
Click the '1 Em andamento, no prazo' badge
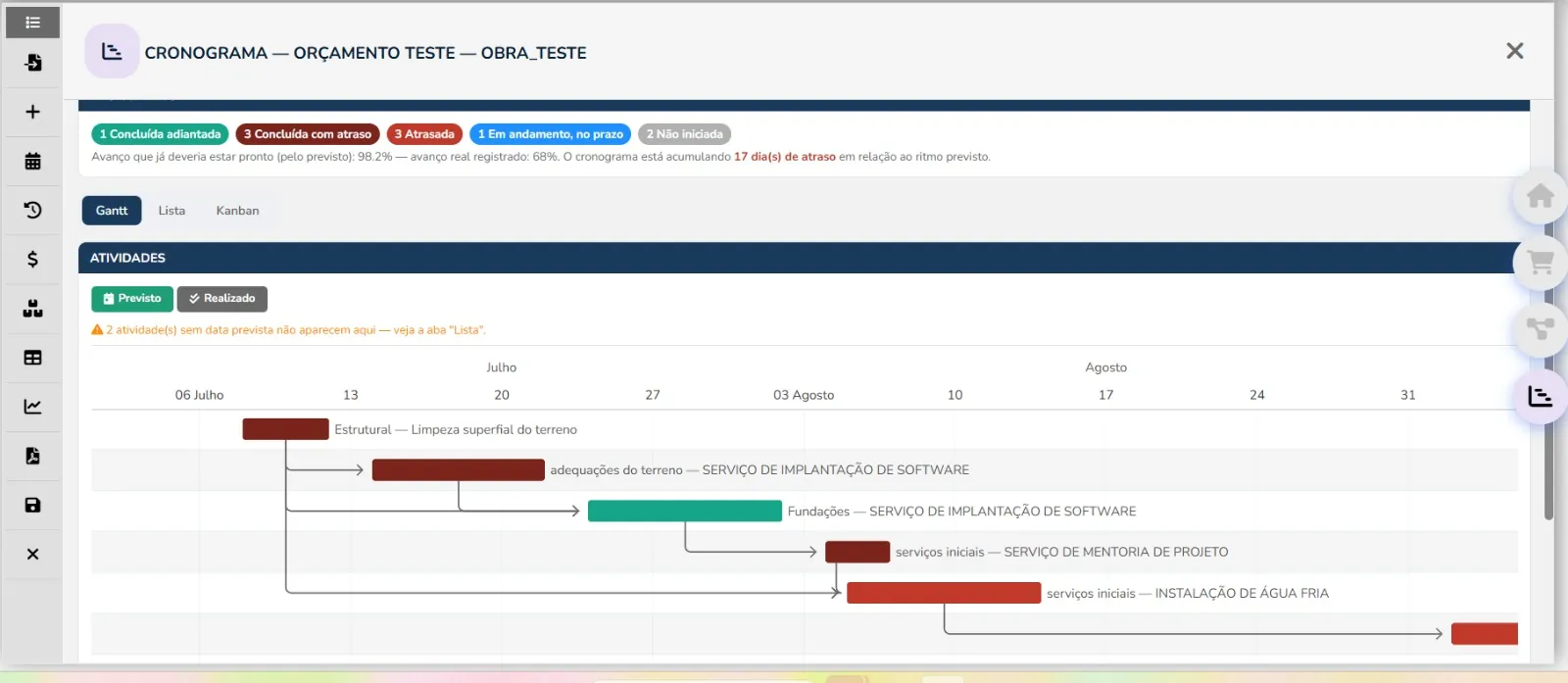[x=550, y=134]
